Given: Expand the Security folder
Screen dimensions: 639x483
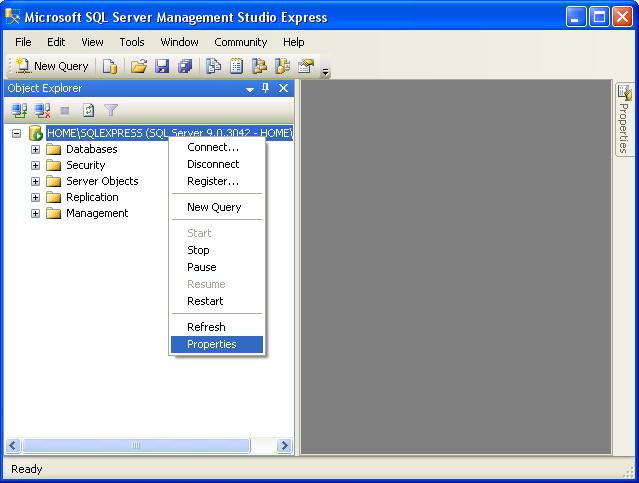Looking at the screenshot, I should (x=35, y=165).
